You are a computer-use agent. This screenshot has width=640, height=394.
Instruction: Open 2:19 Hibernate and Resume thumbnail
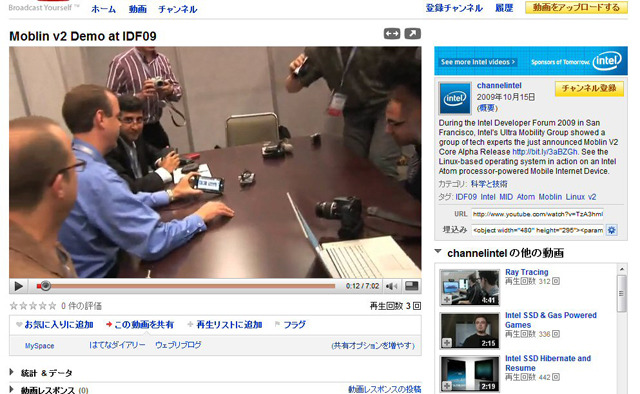coord(469,374)
